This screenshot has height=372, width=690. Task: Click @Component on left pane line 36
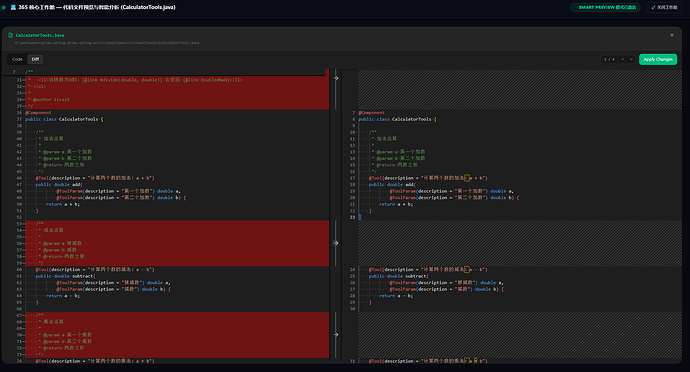pyautogui.click(x=38, y=113)
